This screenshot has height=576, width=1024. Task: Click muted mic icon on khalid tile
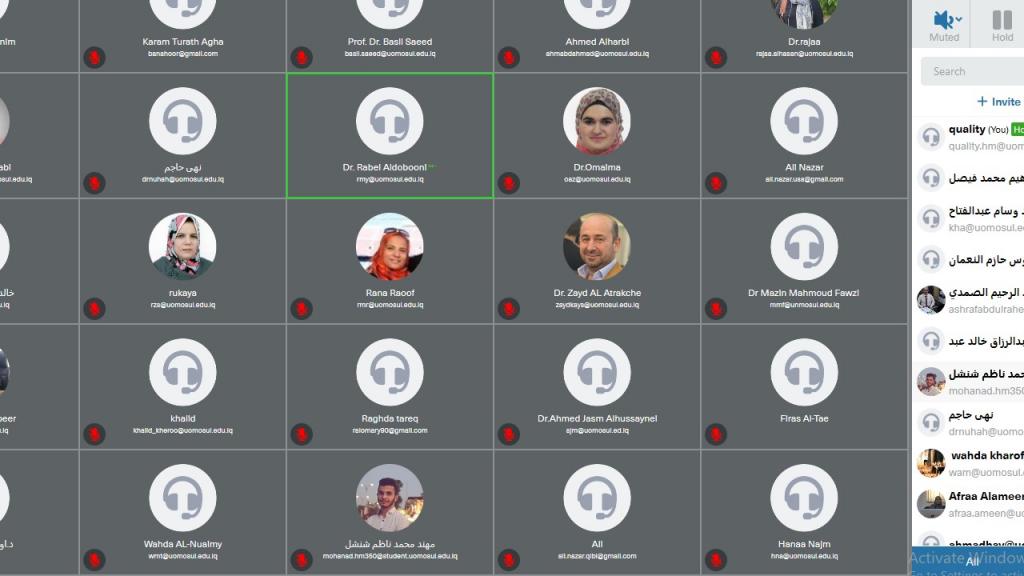pyautogui.click(x=94, y=434)
